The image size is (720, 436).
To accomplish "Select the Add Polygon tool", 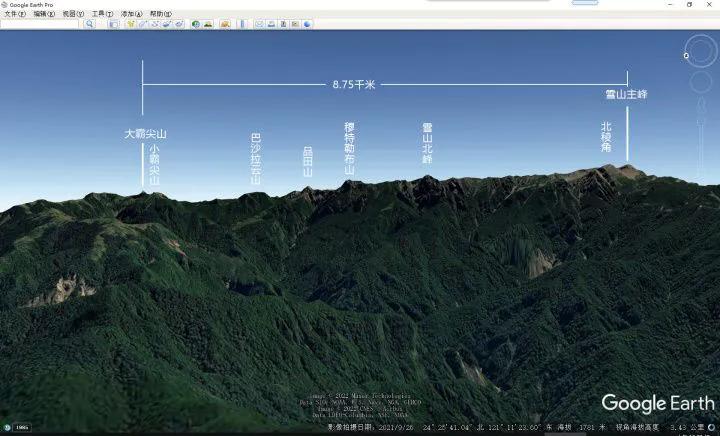I will click(143, 24).
